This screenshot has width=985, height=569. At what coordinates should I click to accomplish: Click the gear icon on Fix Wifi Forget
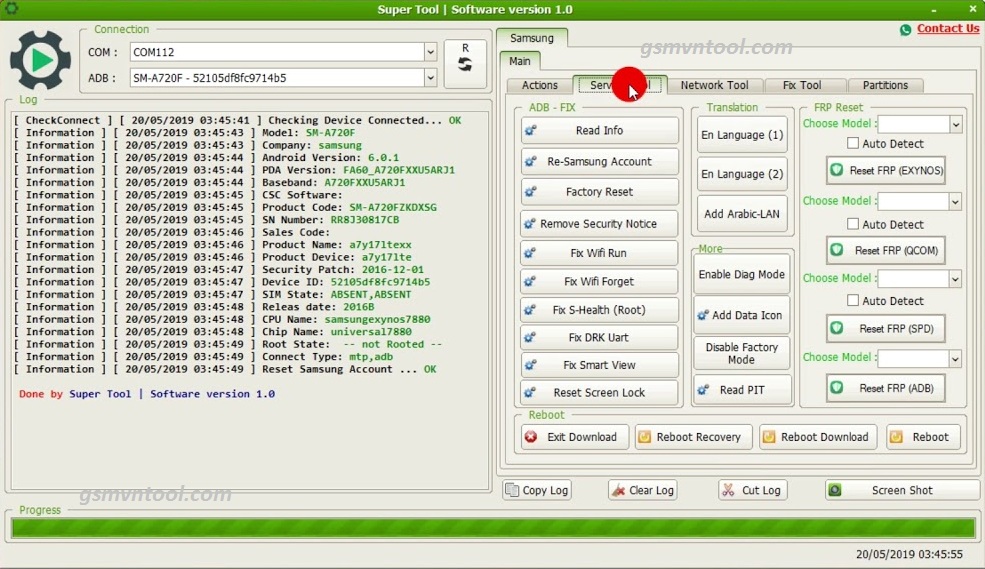click(x=530, y=281)
